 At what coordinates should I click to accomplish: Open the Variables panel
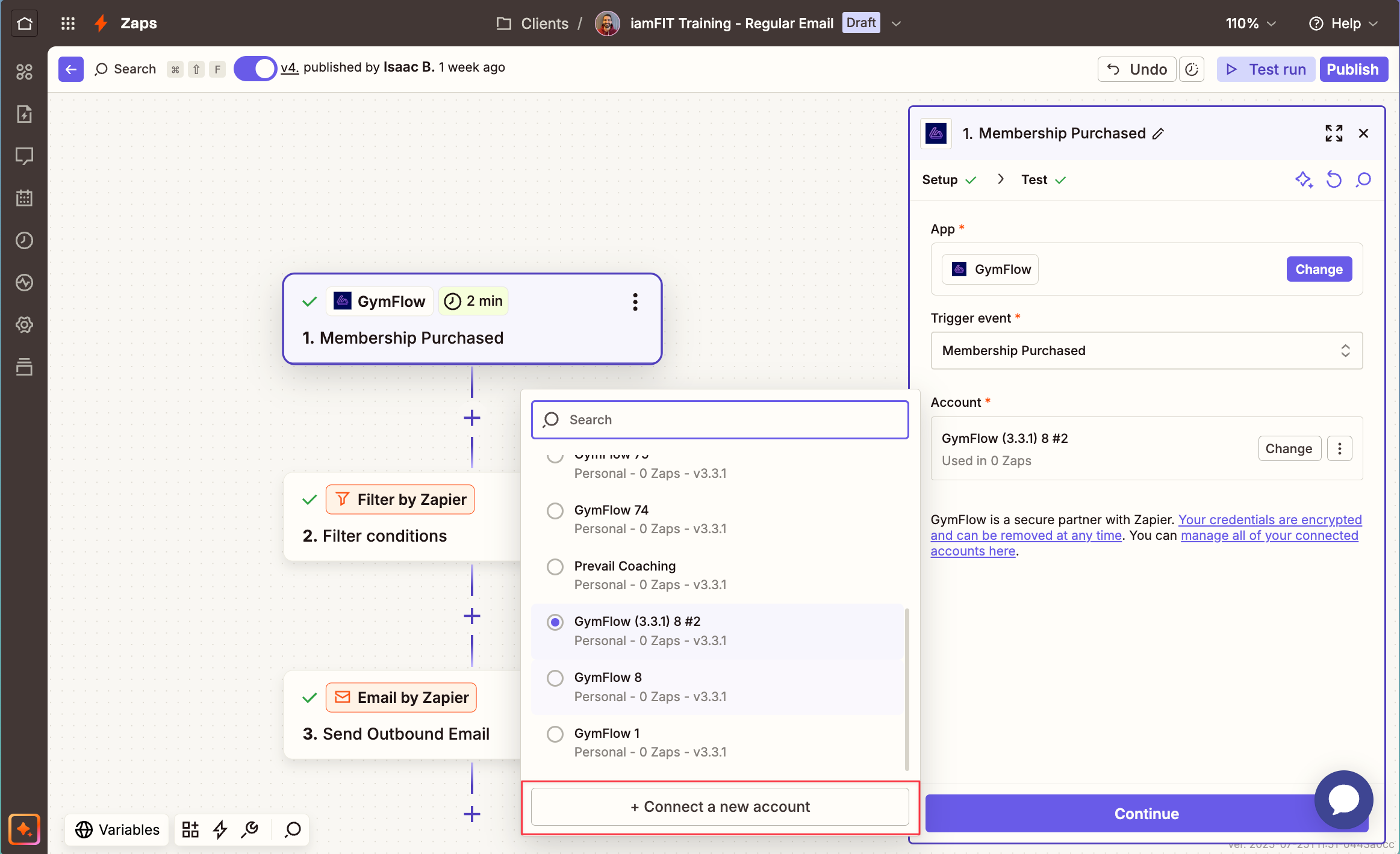117,829
